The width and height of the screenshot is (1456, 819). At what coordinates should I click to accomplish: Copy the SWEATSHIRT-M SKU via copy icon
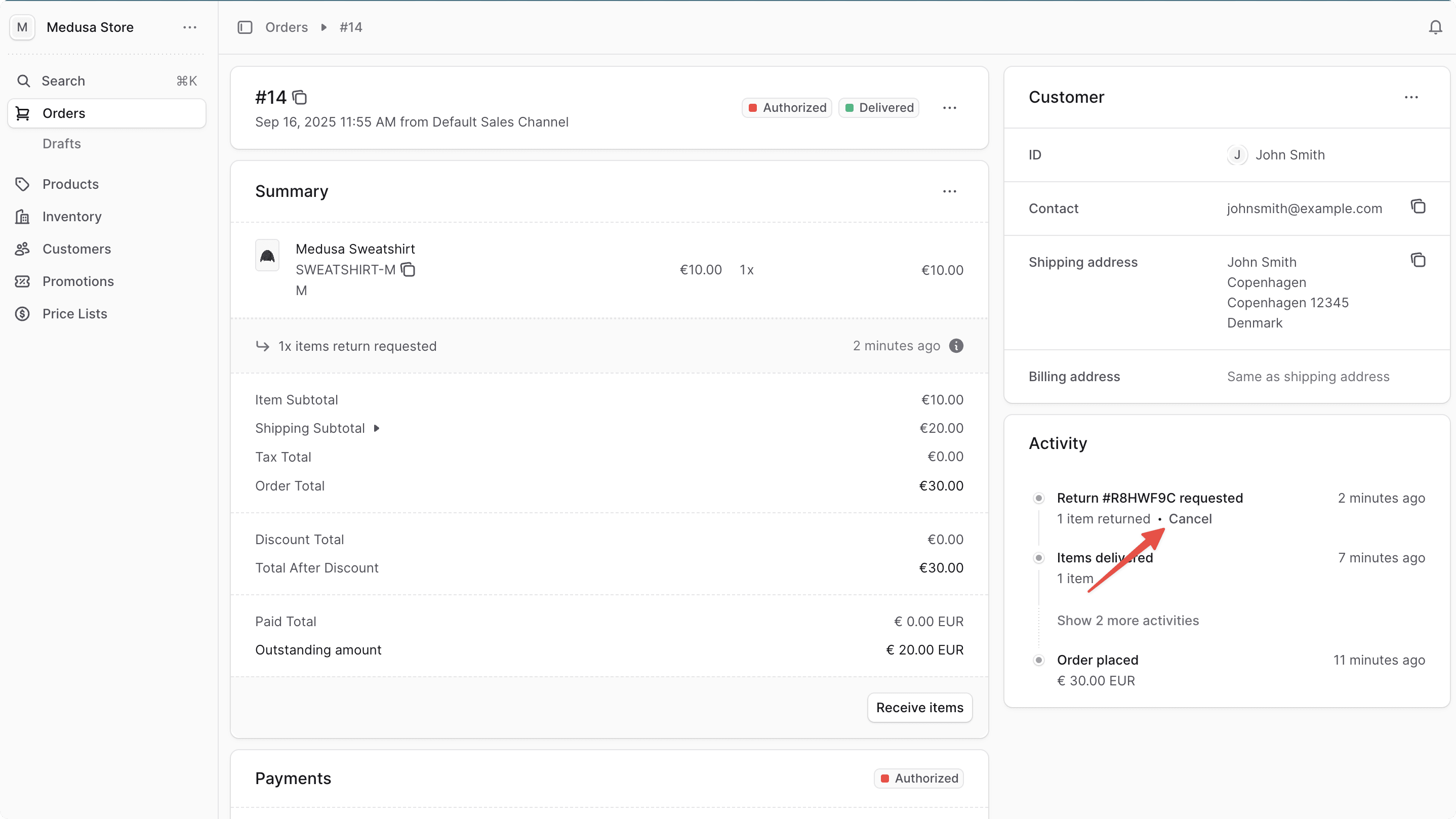pos(408,270)
